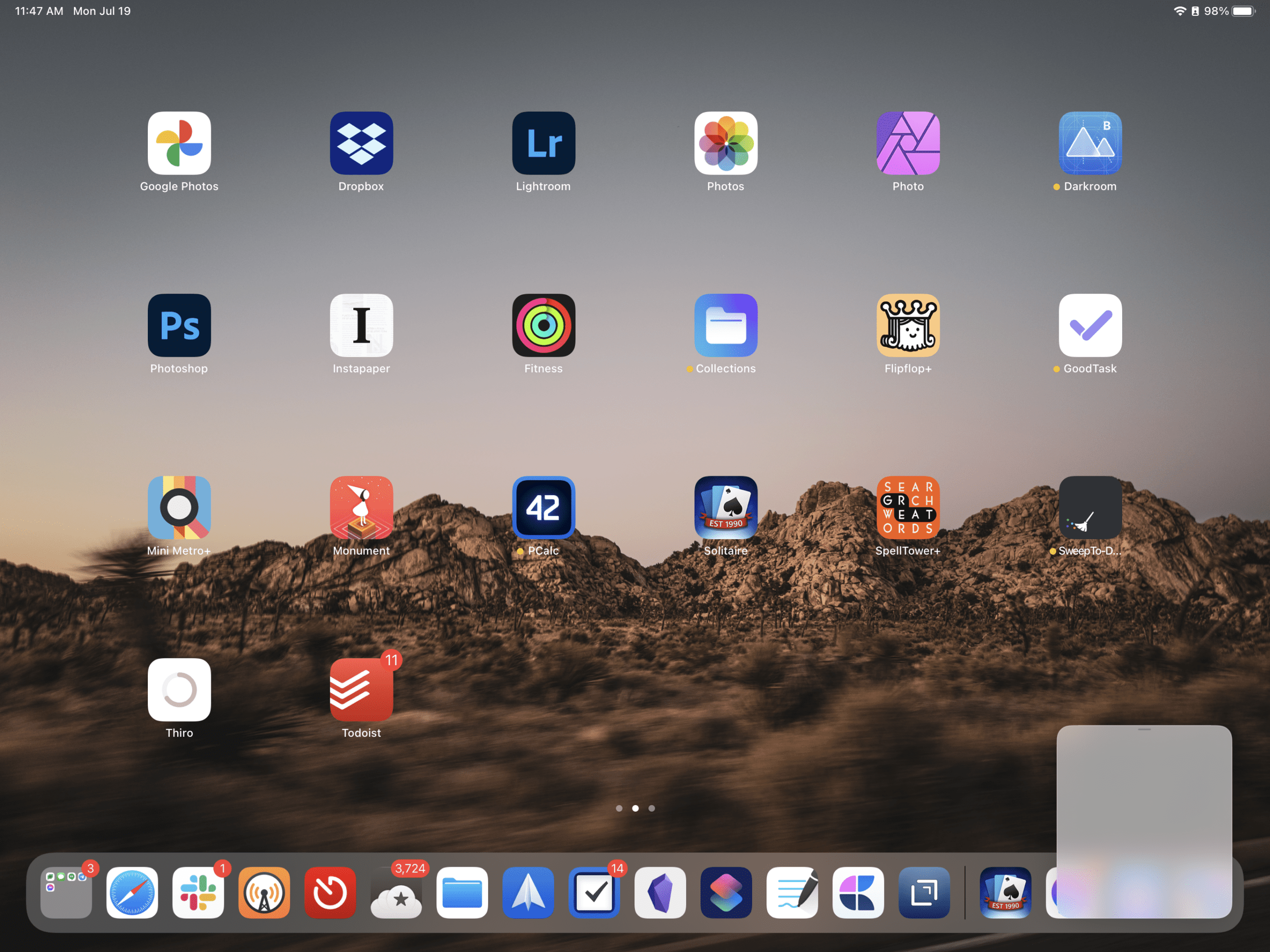
Task: Open the Monument game
Action: click(x=361, y=508)
